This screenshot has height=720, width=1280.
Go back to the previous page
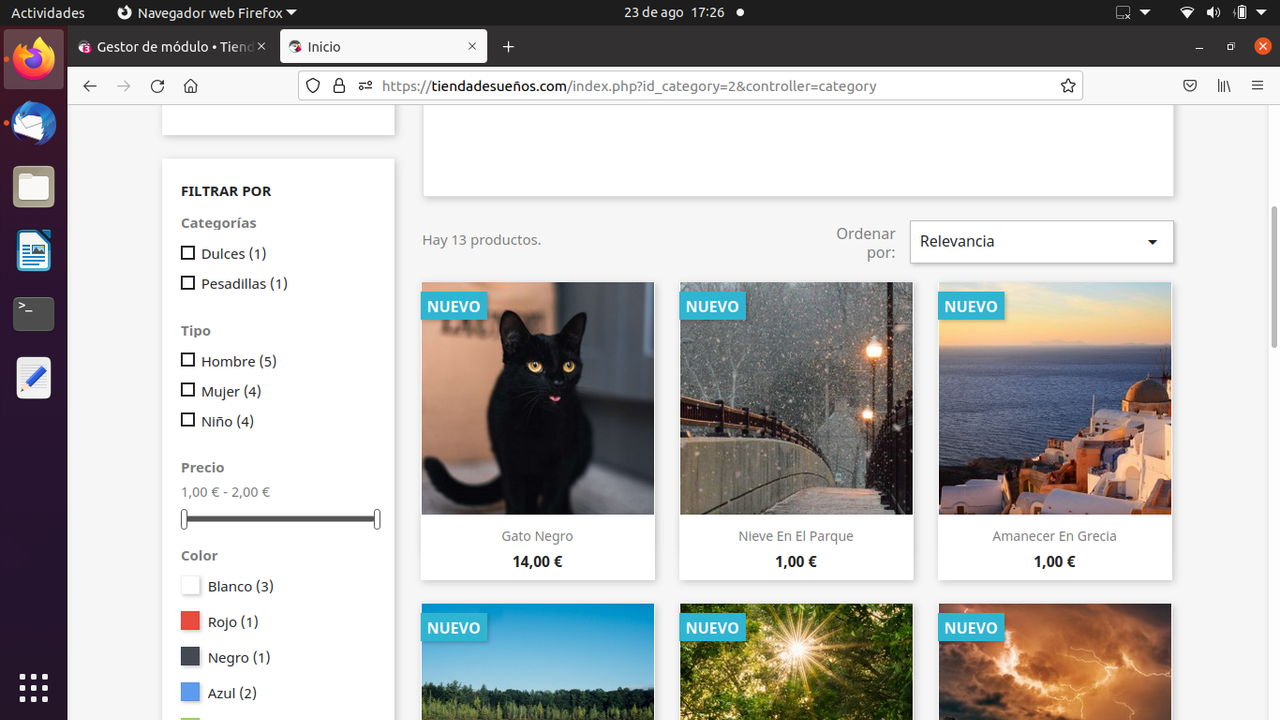pos(90,86)
